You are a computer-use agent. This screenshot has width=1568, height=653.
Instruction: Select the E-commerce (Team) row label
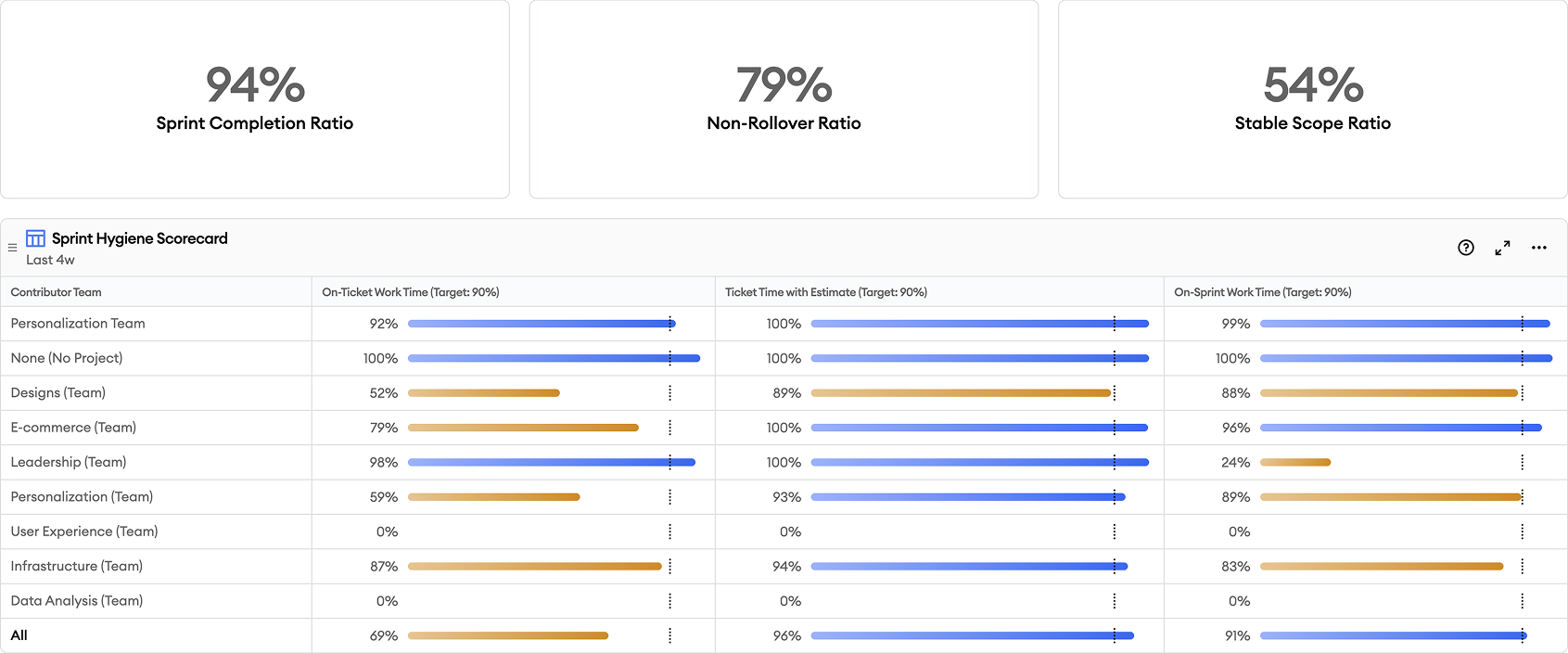pos(73,427)
